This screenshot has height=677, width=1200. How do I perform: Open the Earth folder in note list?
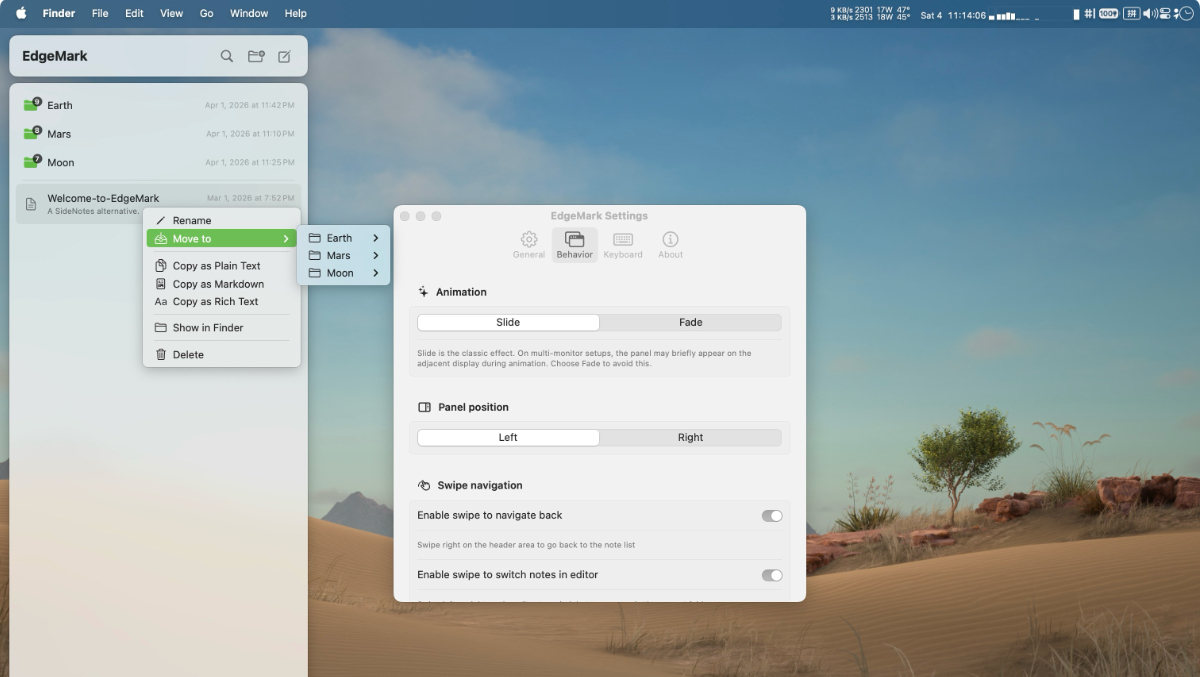click(60, 105)
